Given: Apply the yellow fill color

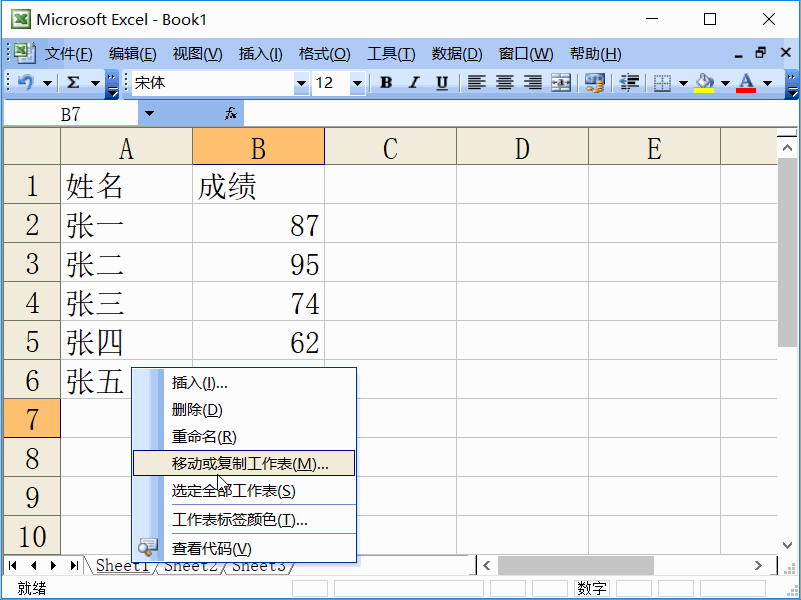Looking at the screenshot, I should (704, 82).
